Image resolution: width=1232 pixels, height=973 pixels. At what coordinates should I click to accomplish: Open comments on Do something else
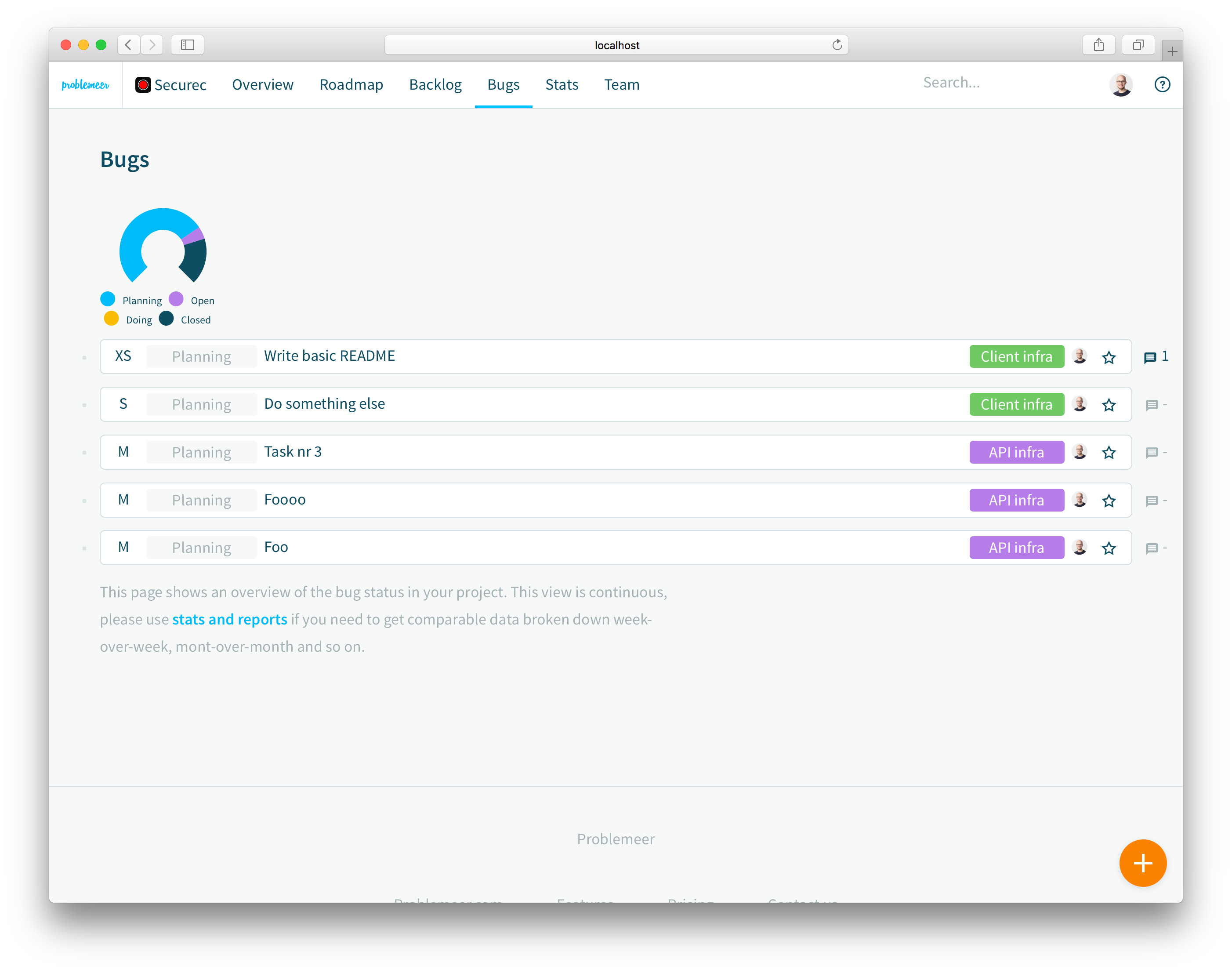coord(1156,405)
